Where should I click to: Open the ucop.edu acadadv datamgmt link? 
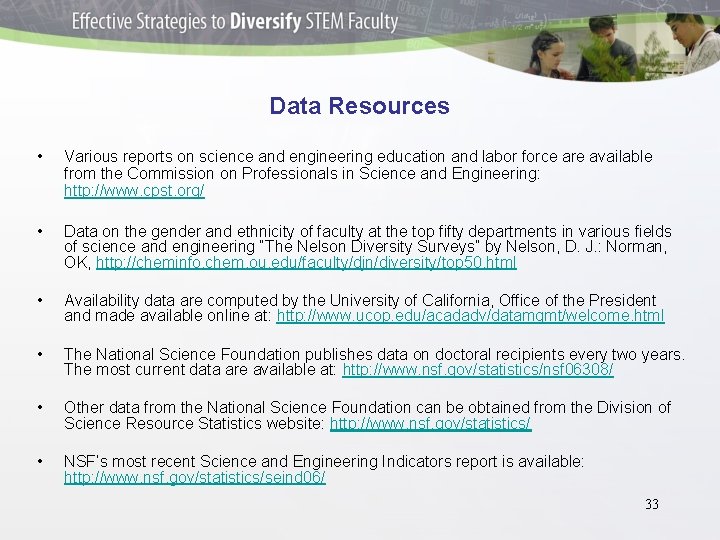pyautogui.click(x=470, y=315)
